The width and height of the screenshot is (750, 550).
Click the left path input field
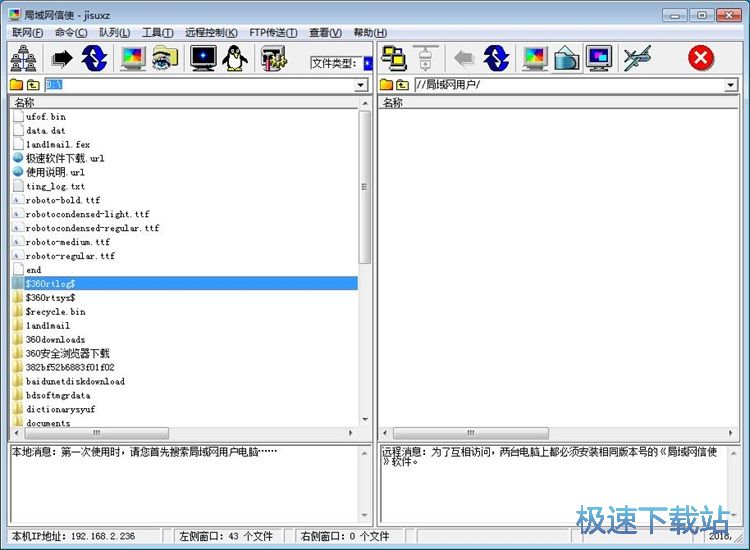click(200, 85)
